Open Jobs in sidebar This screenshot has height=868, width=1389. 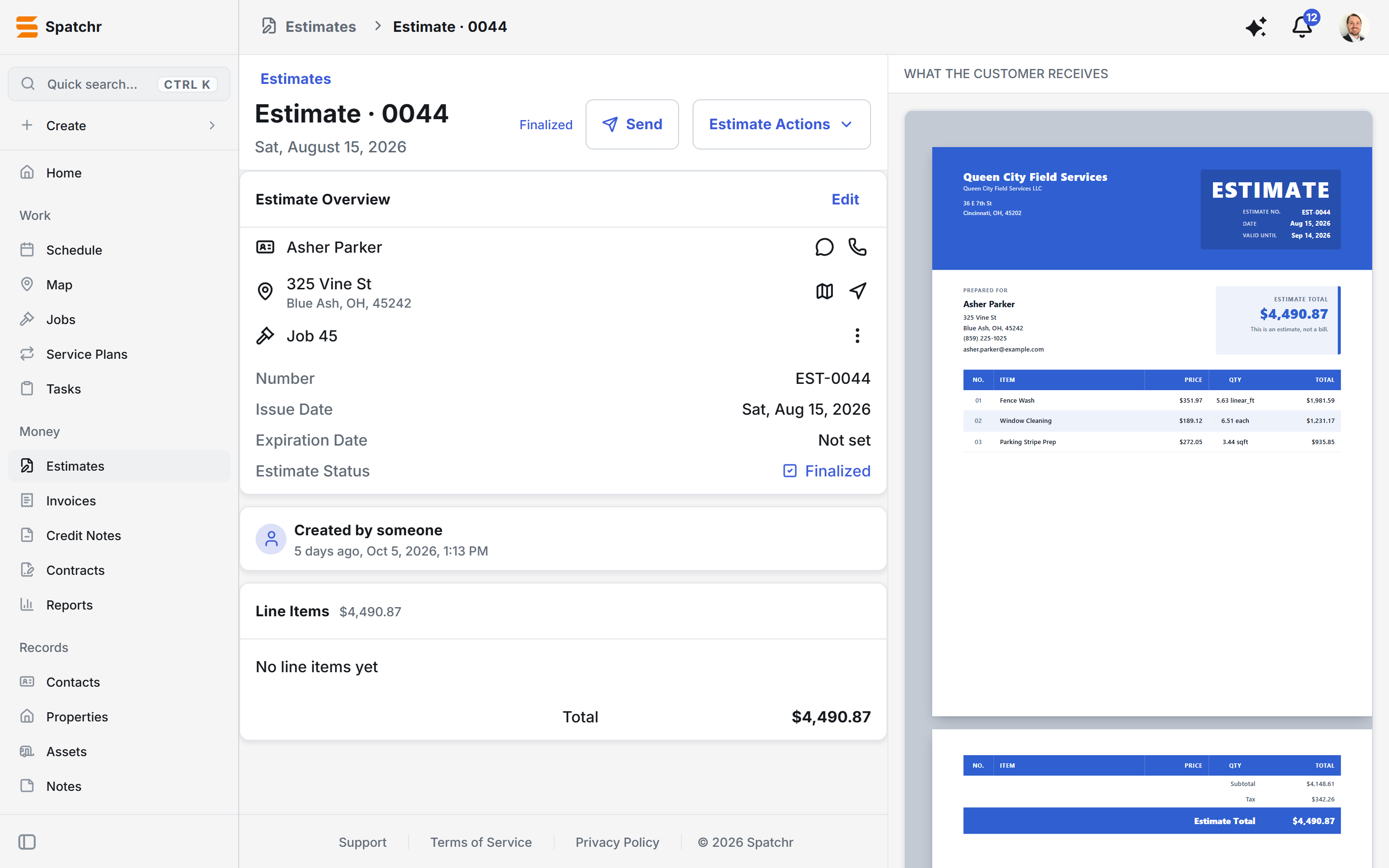click(x=119, y=320)
